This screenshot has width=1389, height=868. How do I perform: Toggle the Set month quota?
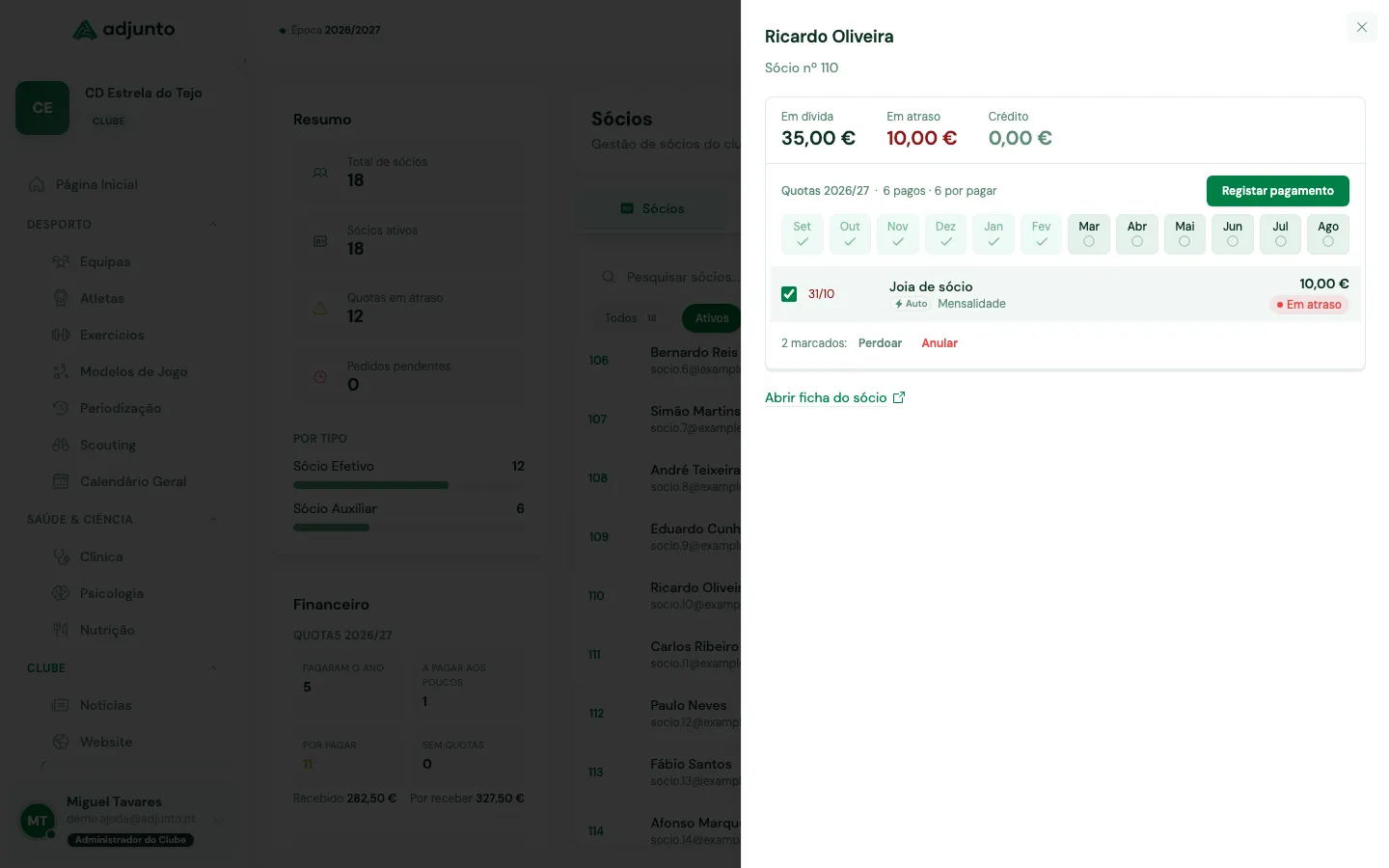tap(802, 234)
